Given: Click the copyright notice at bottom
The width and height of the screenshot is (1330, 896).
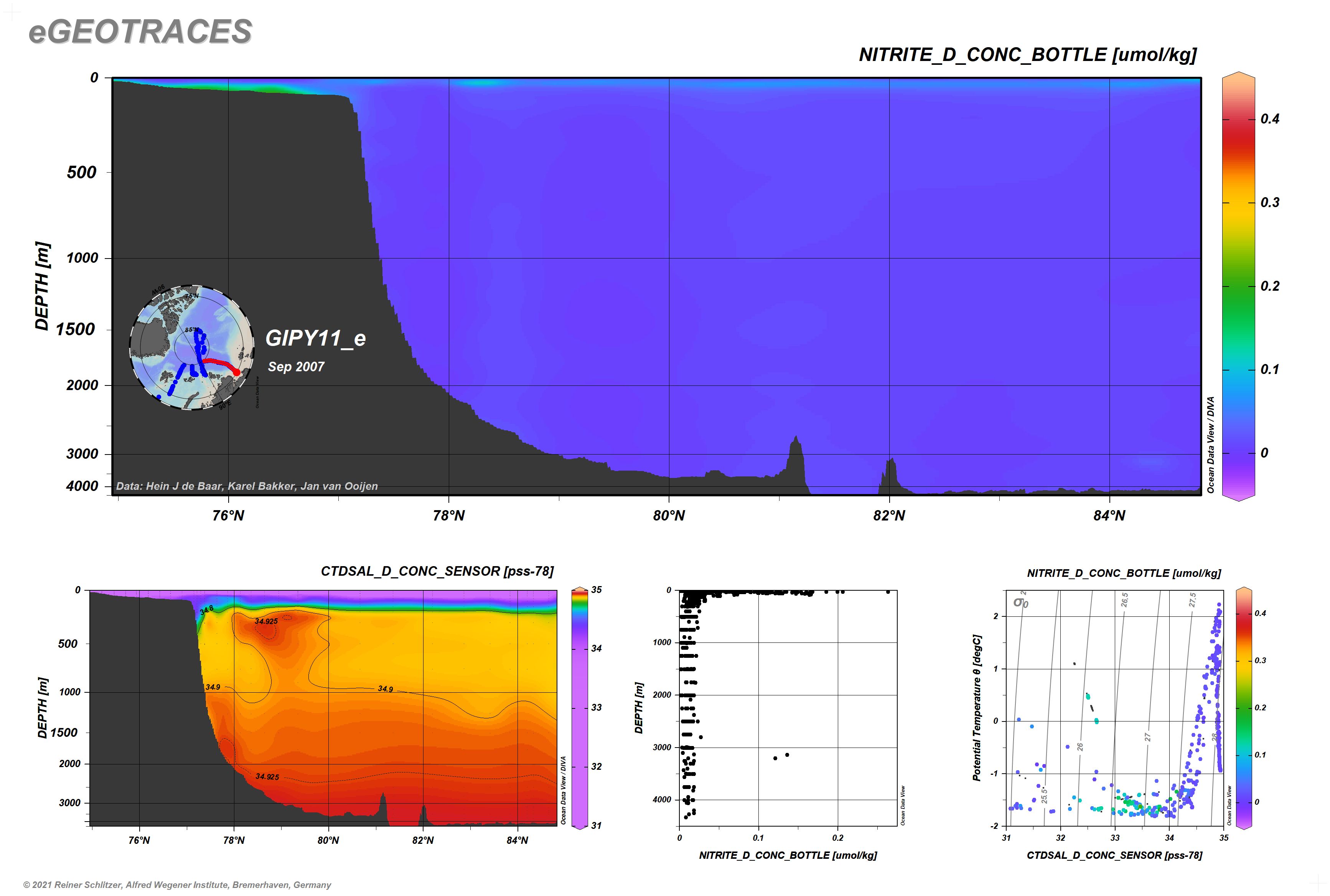Looking at the screenshot, I should coord(176,884).
